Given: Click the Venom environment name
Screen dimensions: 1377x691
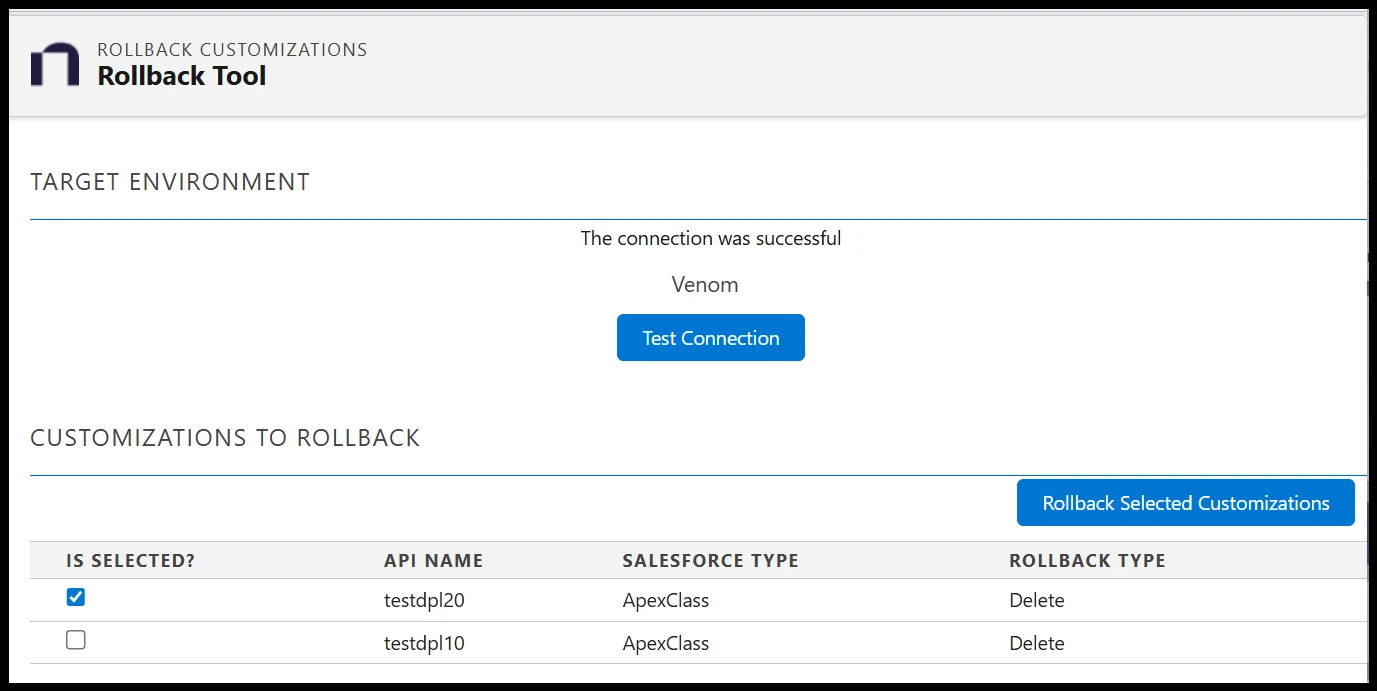Looking at the screenshot, I should pos(705,284).
